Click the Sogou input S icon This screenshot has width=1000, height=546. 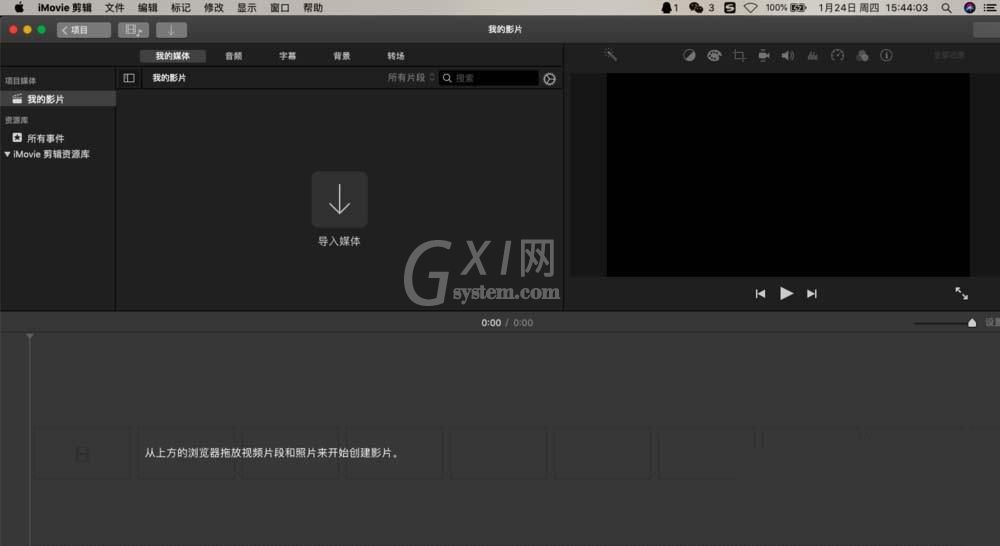[730, 8]
